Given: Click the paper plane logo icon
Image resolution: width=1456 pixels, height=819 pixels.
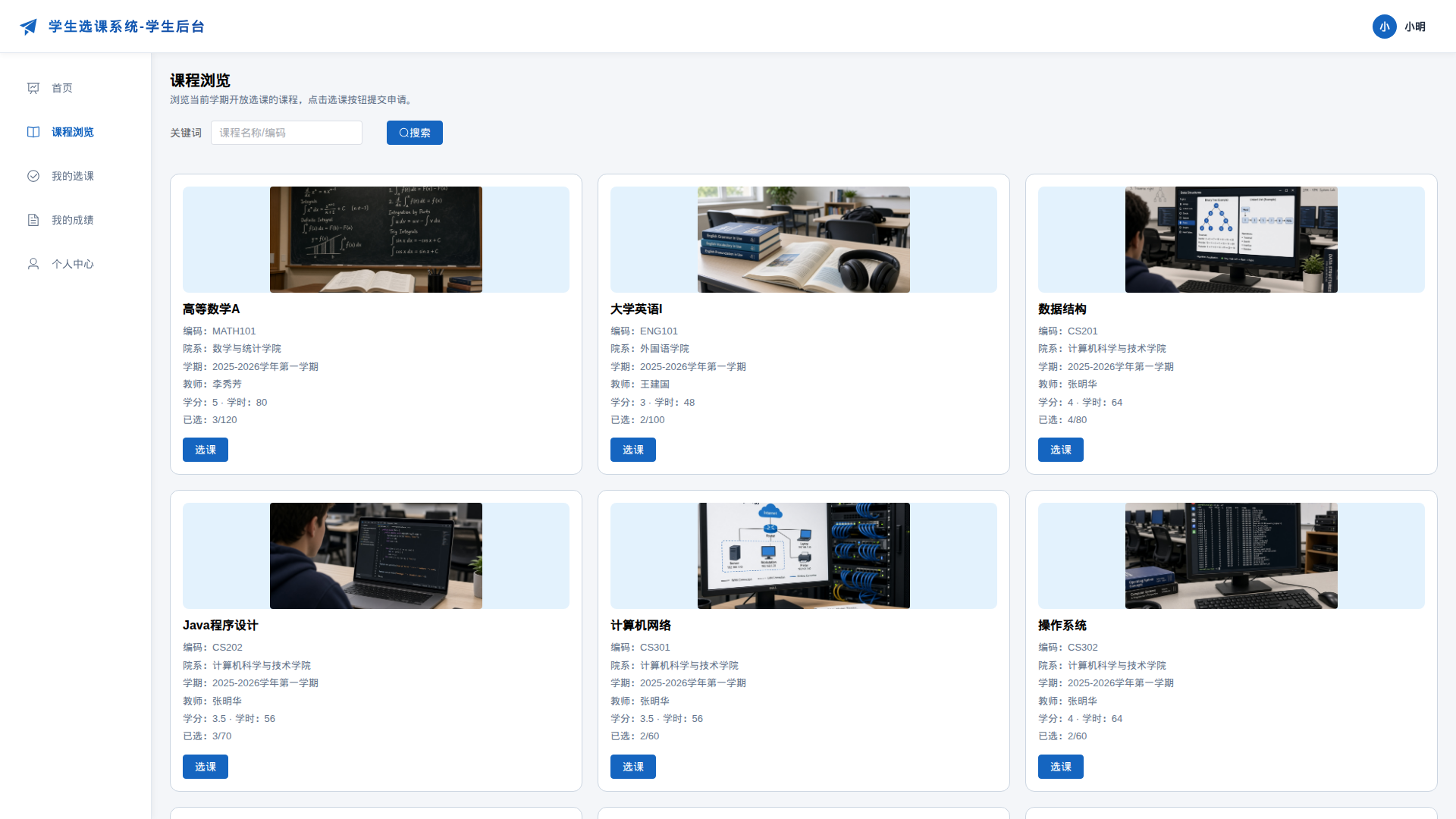Looking at the screenshot, I should (x=29, y=27).
